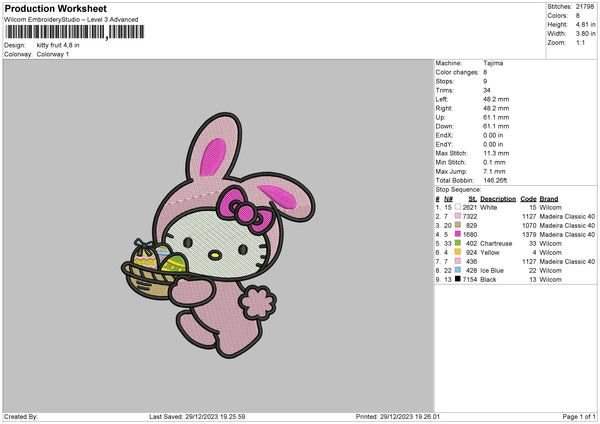The image size is (600, 424).
Task: Select the 'Up:' measurement of 61.1 mm
Action: click(496, 117)
